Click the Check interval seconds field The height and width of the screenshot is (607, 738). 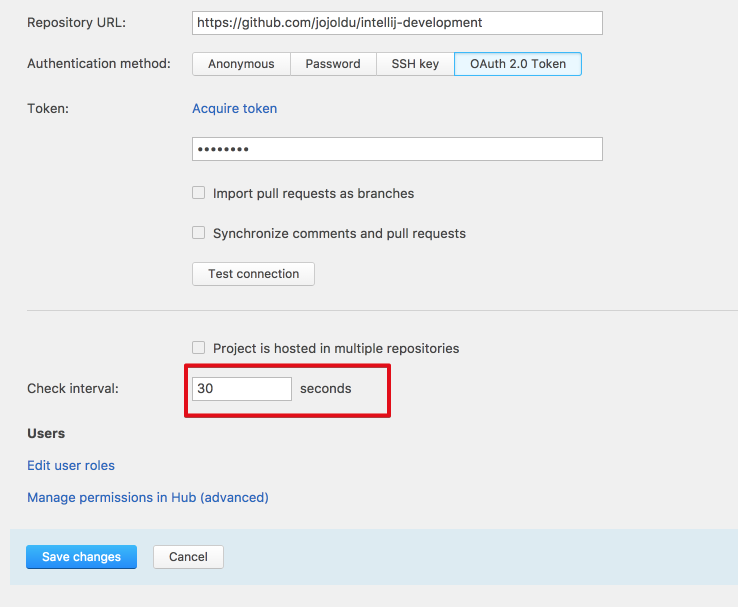click(242, 389)
